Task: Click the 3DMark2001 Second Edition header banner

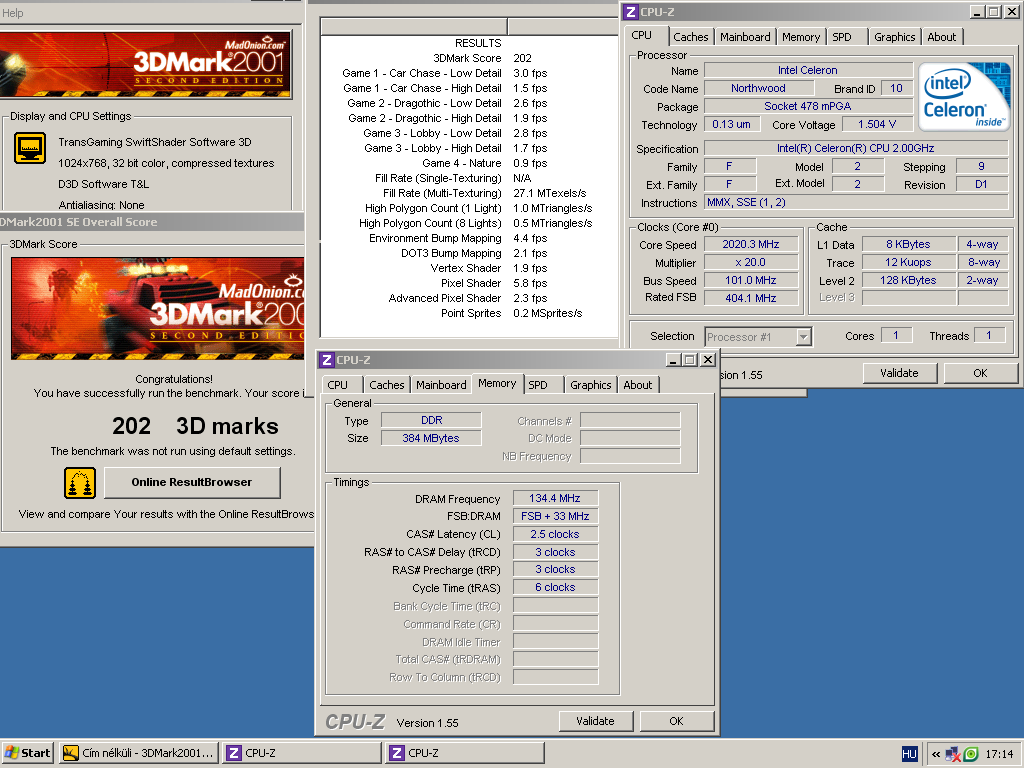Action: (x=145, y=65)
